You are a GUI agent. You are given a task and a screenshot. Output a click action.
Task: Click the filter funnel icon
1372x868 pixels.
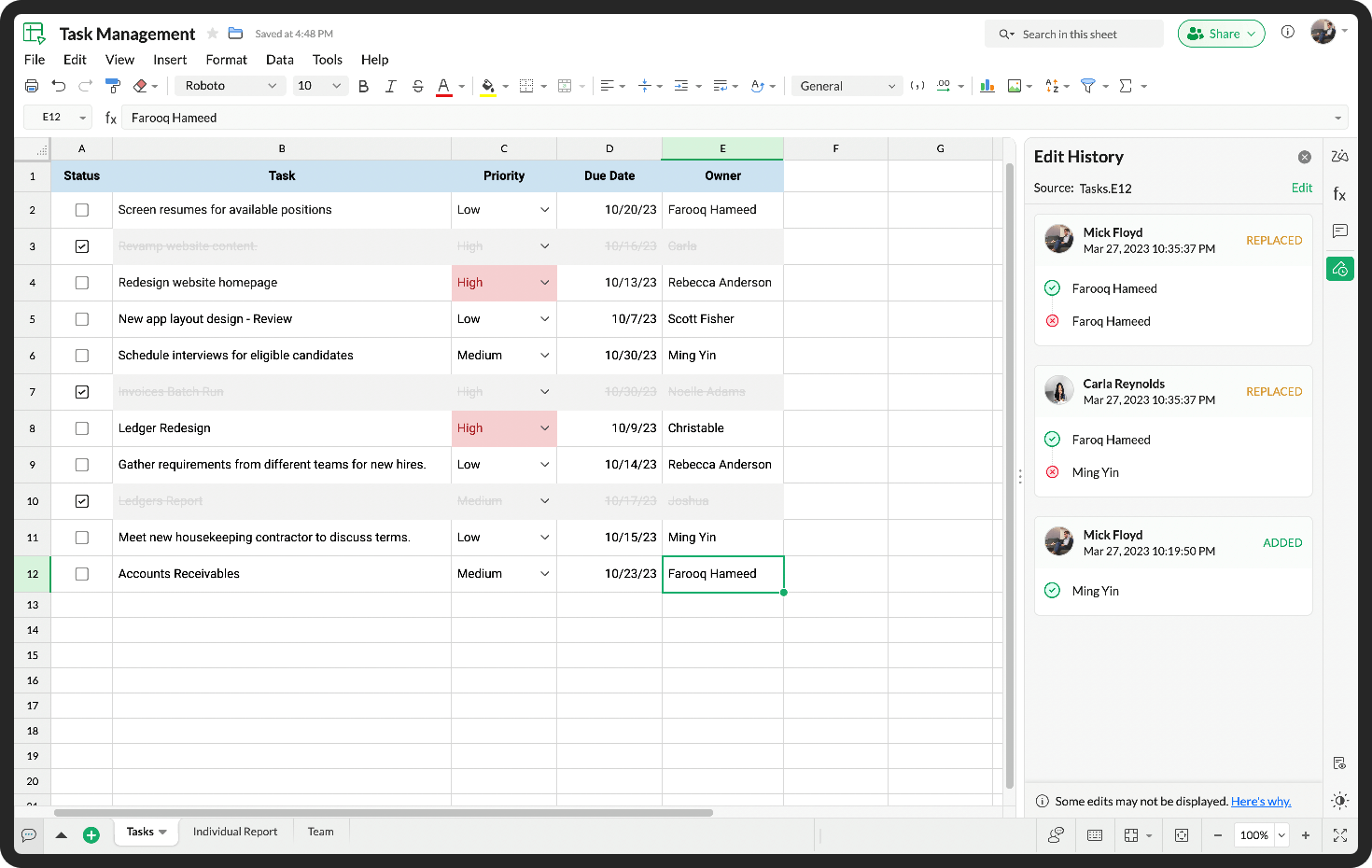coord(1087,86)
